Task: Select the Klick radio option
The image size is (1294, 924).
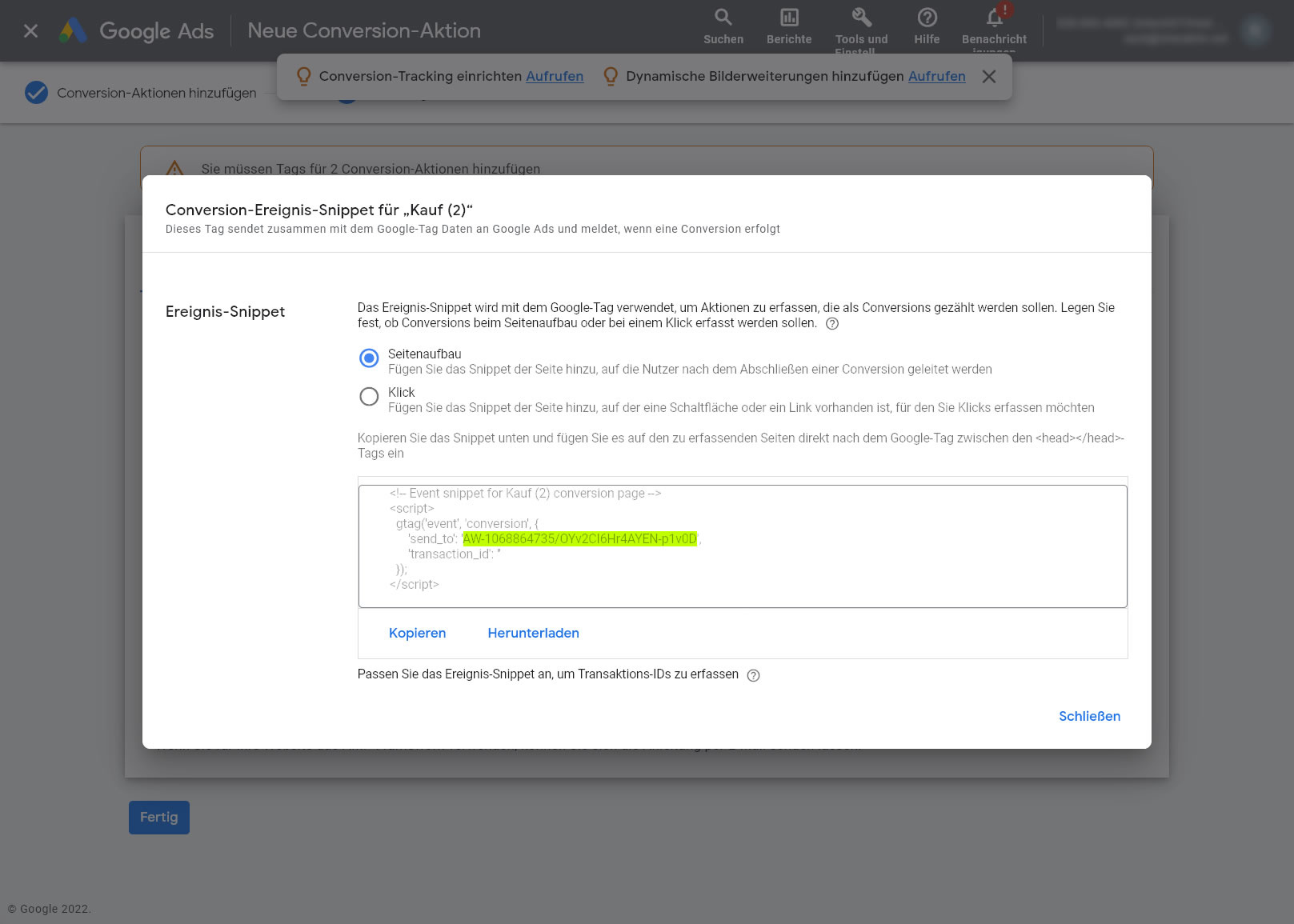Action: (369, 397)
